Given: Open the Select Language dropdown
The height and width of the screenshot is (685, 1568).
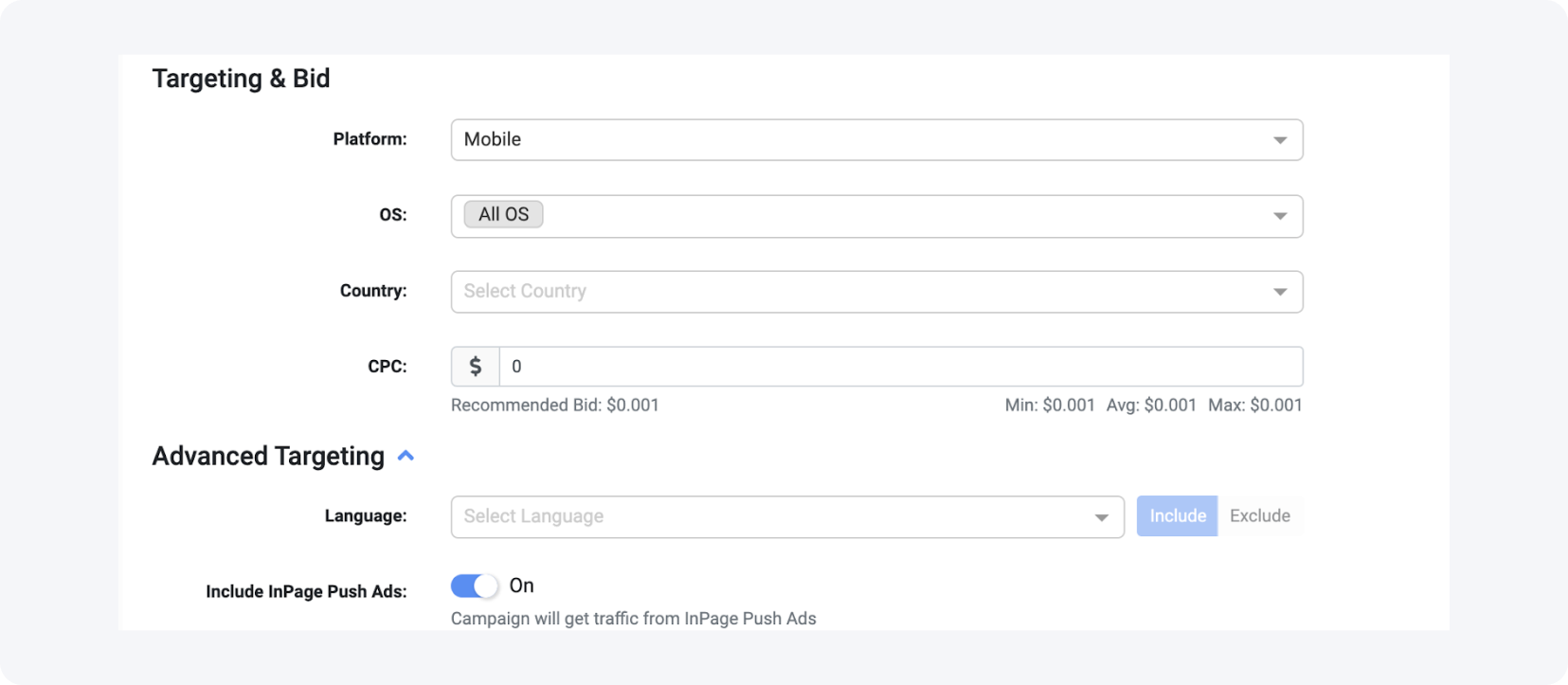Looking at the screenshot, I should click(787, 516).
